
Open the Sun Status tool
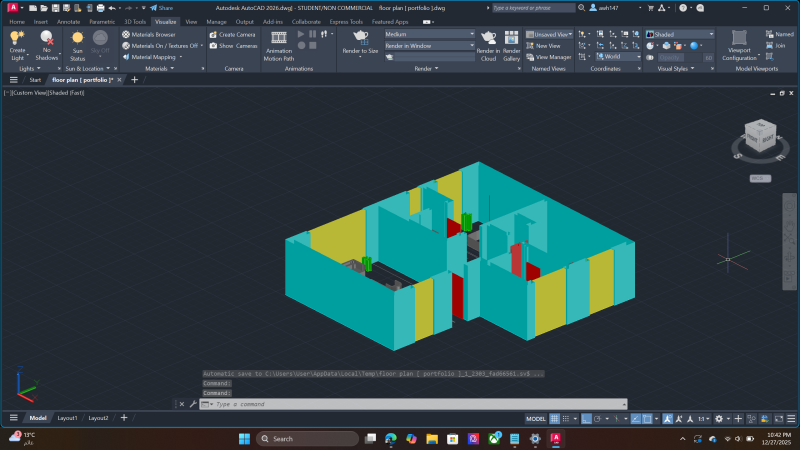click(x=77, y=41)
